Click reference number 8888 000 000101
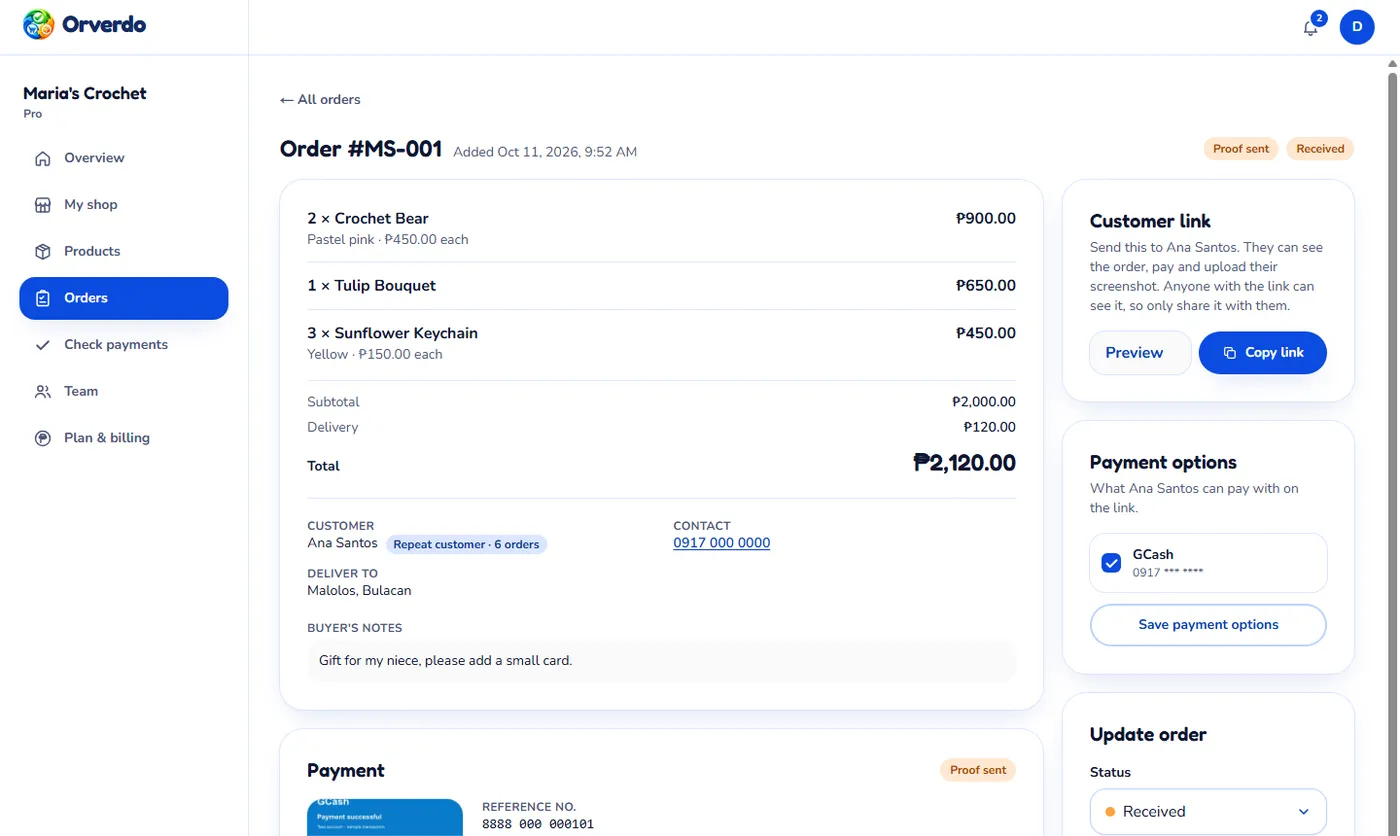Viewport: 1400px width, 836px height. point(538,825)
